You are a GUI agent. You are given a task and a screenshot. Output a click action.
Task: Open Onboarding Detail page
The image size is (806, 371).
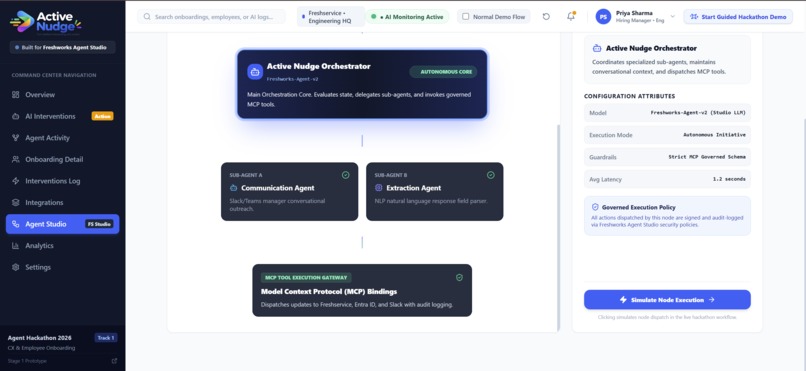[x=62, y=159]
